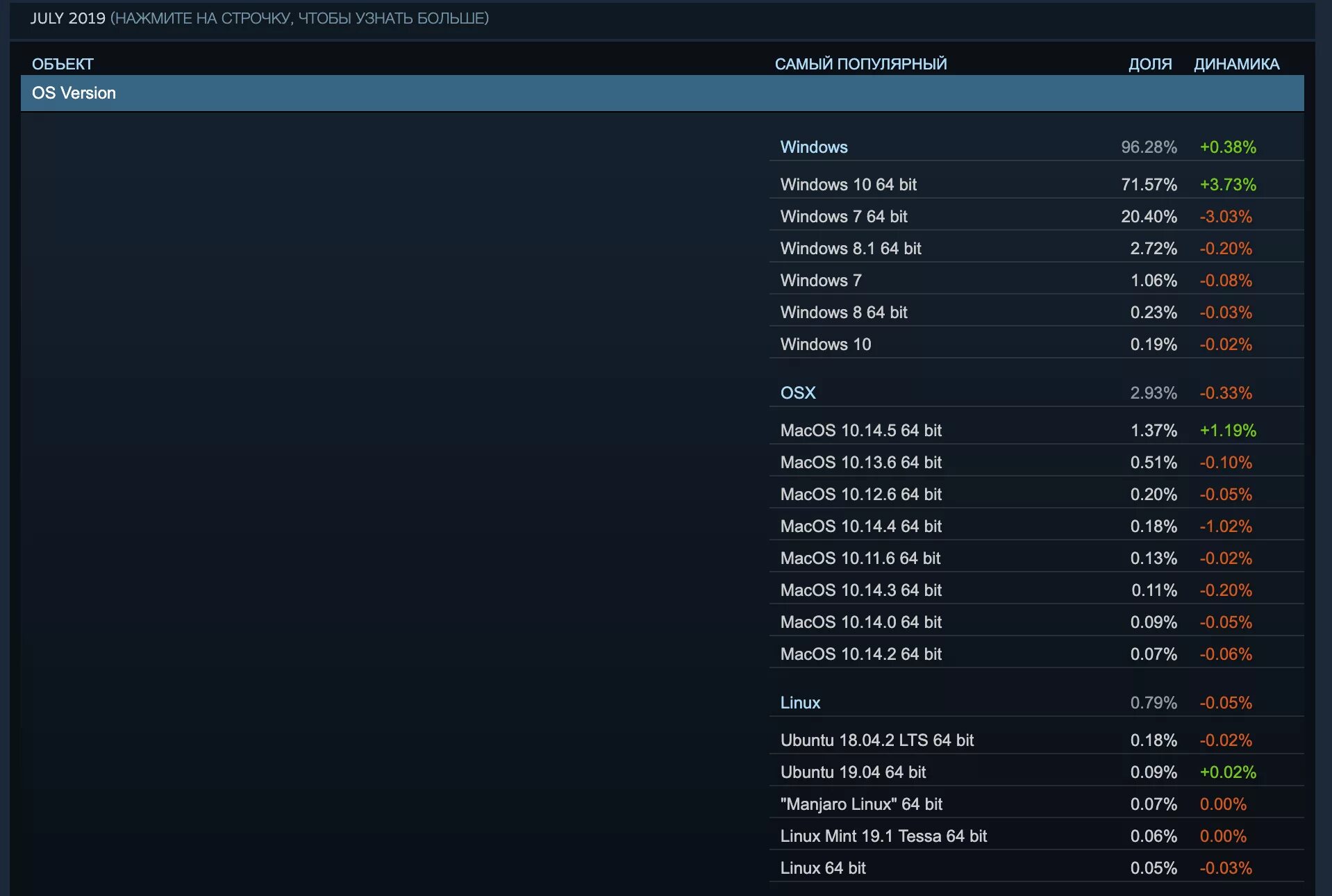The width and height of the screenshot is (1332, 896).
Task: Click the 1.37% share value
Action: [x=1154, y=431]
